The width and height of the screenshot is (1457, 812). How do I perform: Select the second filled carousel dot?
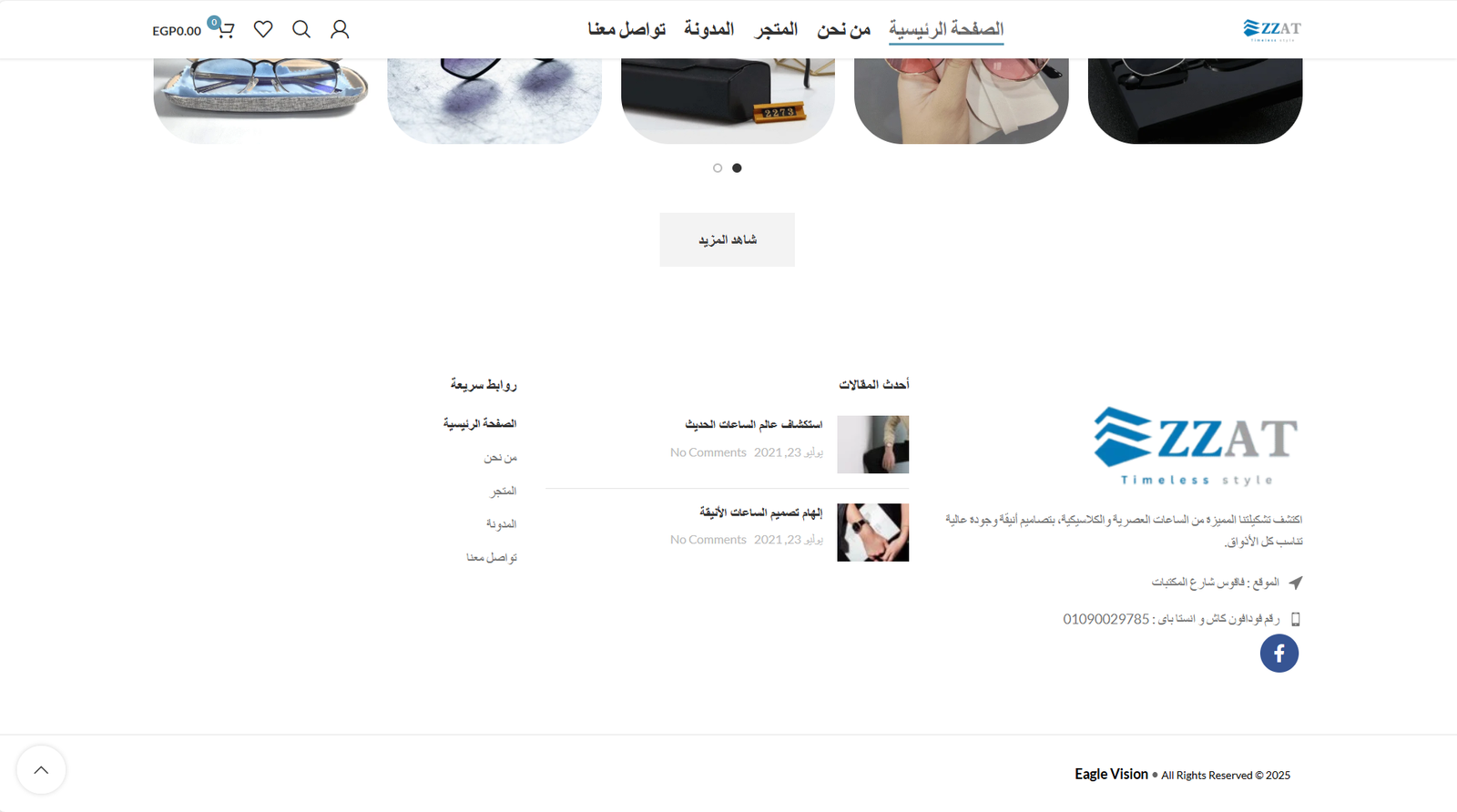tap(737, 167)
